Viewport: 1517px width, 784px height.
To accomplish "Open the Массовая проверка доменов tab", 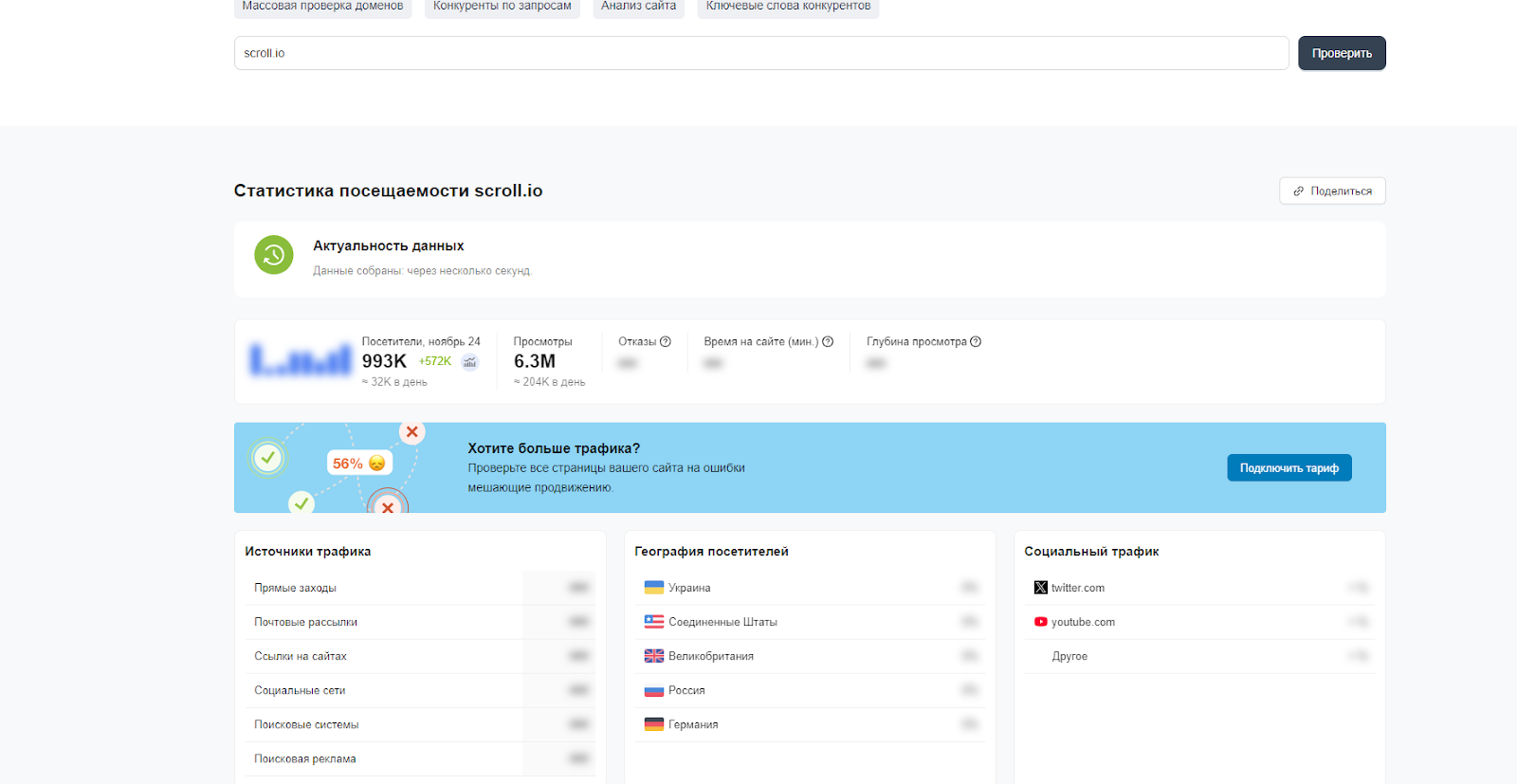I will [322, 8].
